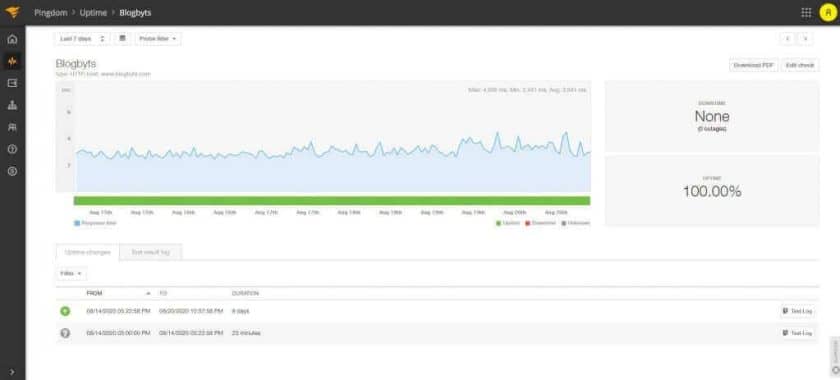Image resolution: width=840 pixels, height=380 pixels.
Task: Open the help question mark sidebar icon
Action: [x=12, y=149]
